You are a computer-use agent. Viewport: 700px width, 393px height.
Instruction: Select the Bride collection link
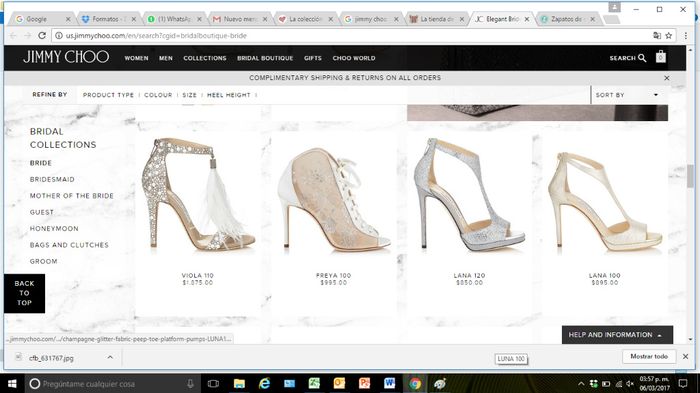(41, 163)
